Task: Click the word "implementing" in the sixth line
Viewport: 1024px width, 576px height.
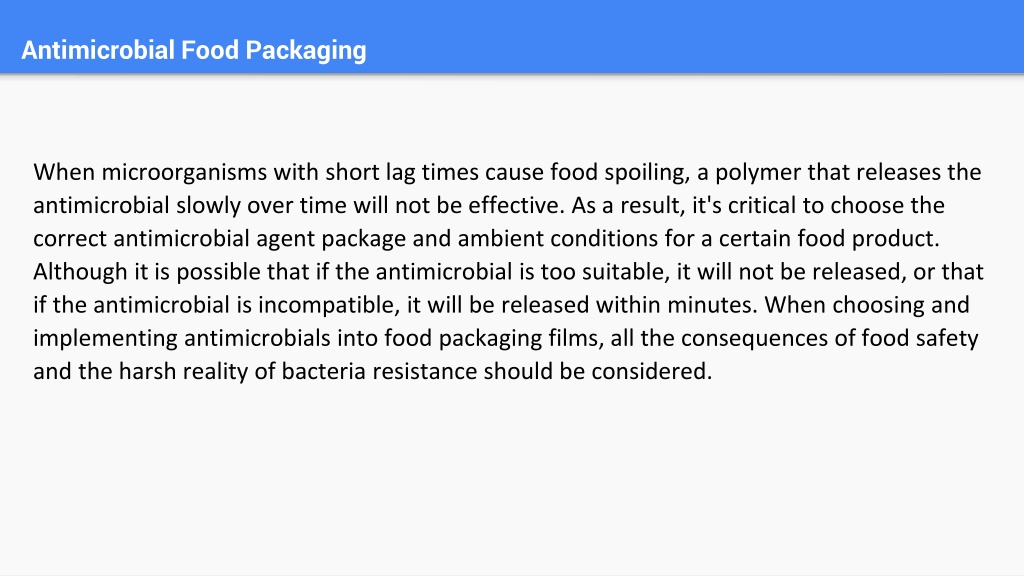Action: 105,338
